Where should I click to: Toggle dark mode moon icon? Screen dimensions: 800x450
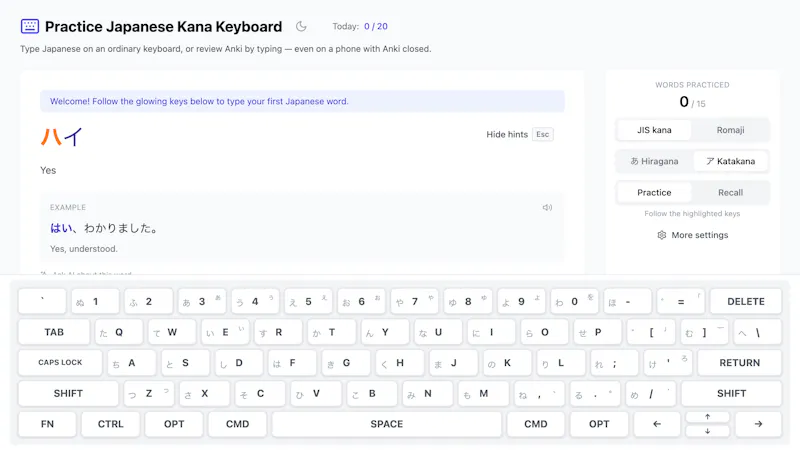(x=302, y=26)
